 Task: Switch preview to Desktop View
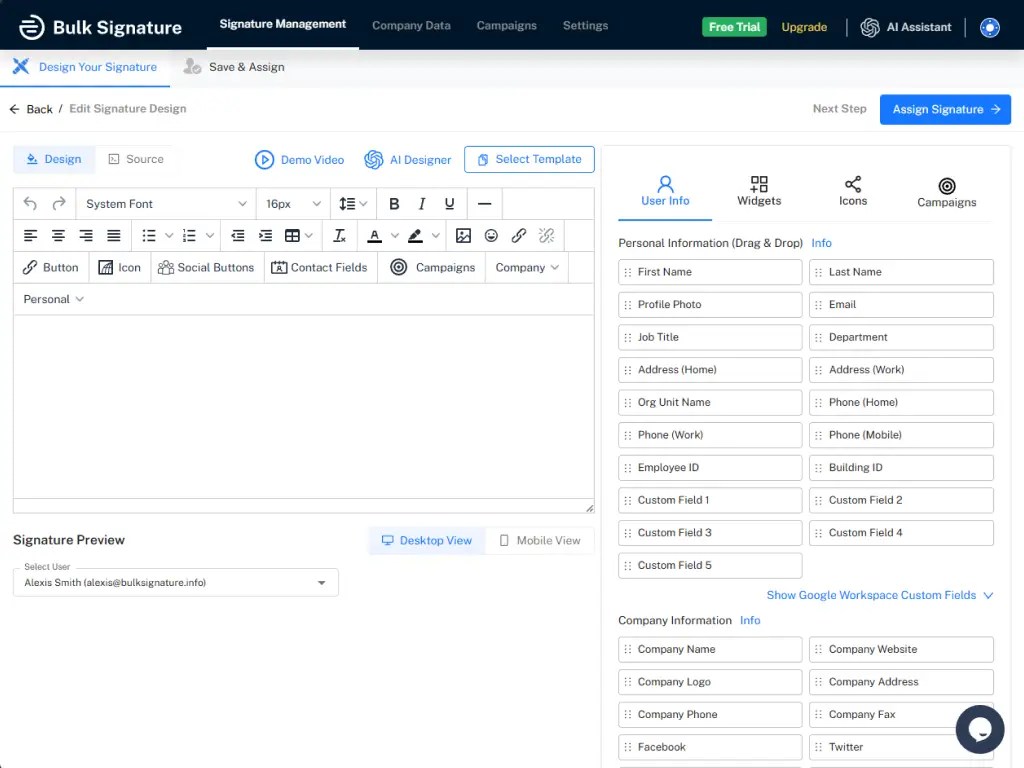coord(427,541)
